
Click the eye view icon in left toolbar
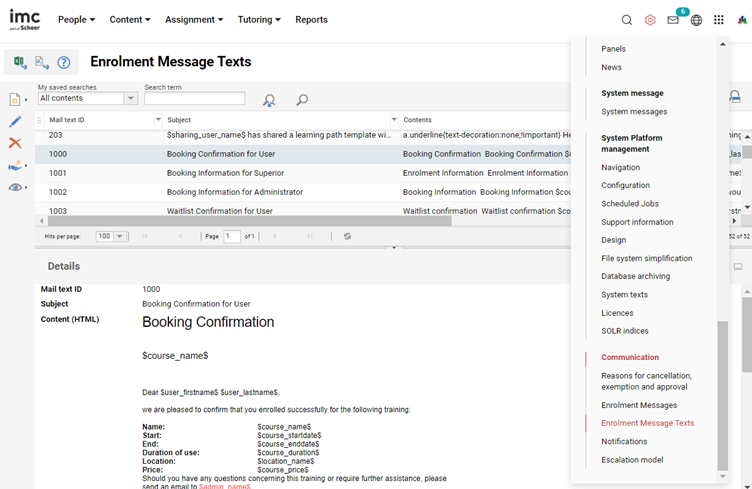click(x=17, y=187)
